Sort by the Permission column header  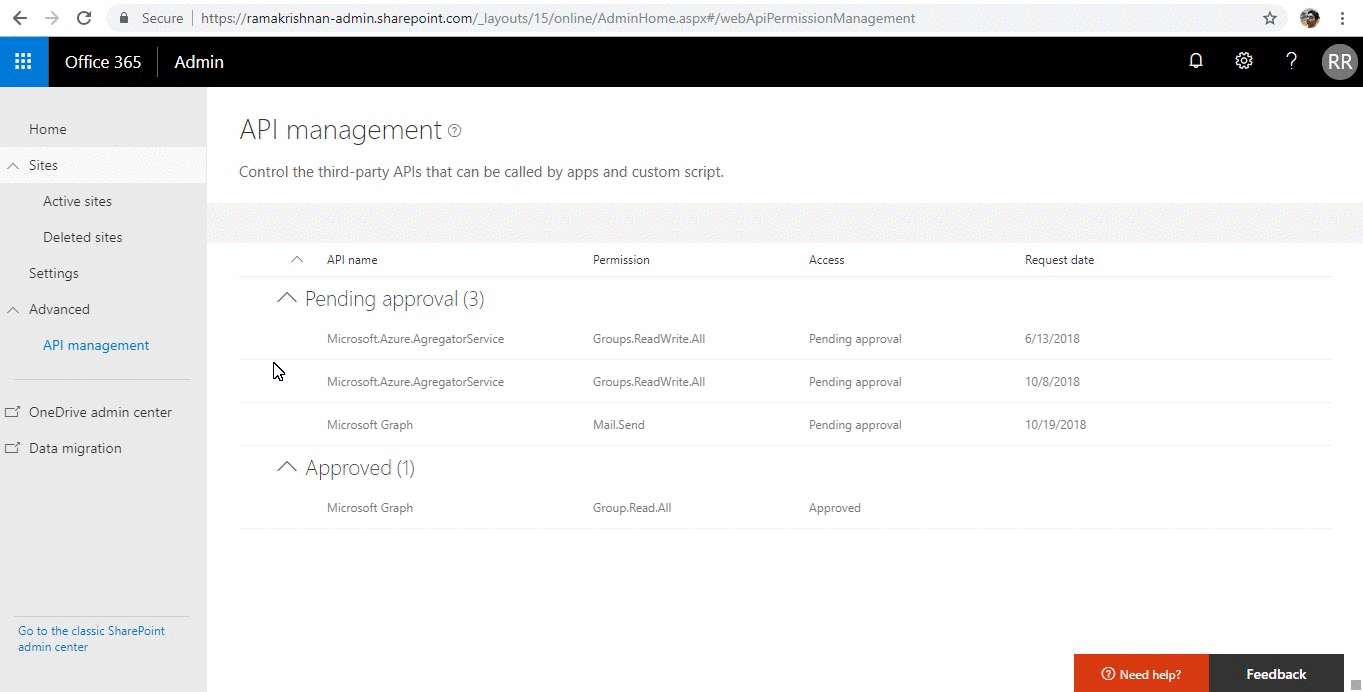(x=621, y=260)
